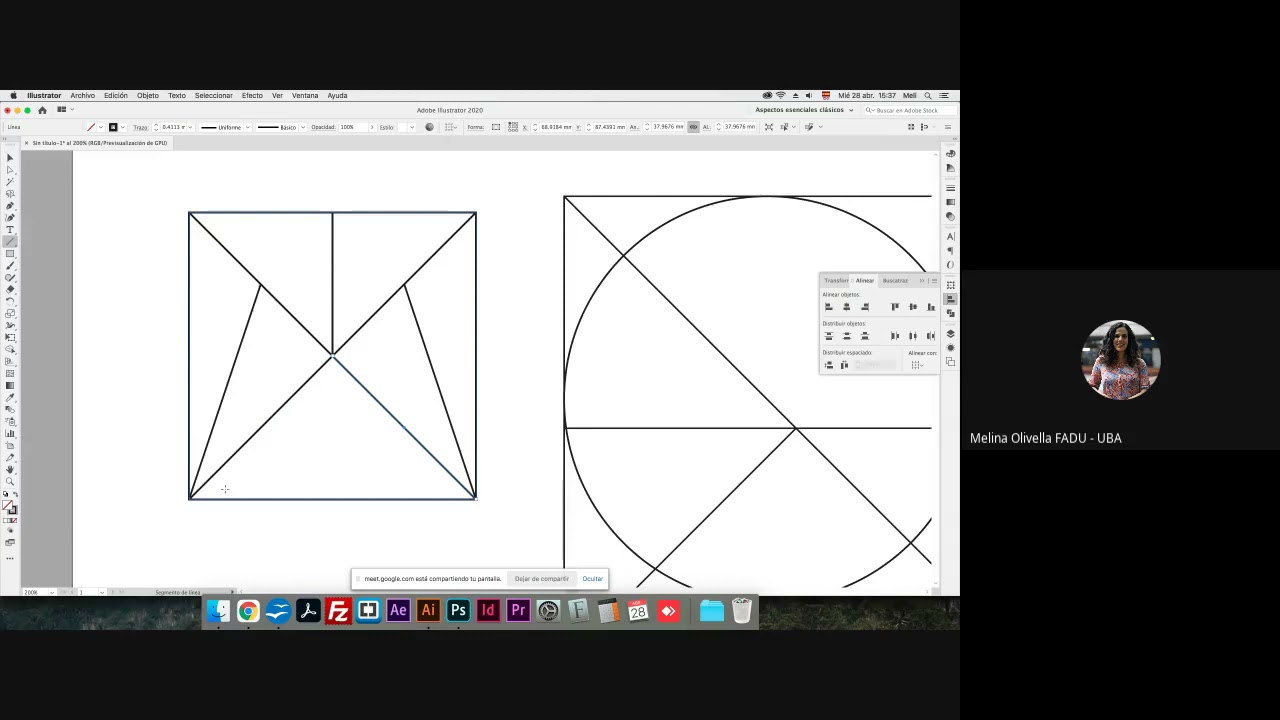Open the stroke weight (Trazo) dropdown
The width and height of the screenshot is (1280, 720).
point(192,127)
